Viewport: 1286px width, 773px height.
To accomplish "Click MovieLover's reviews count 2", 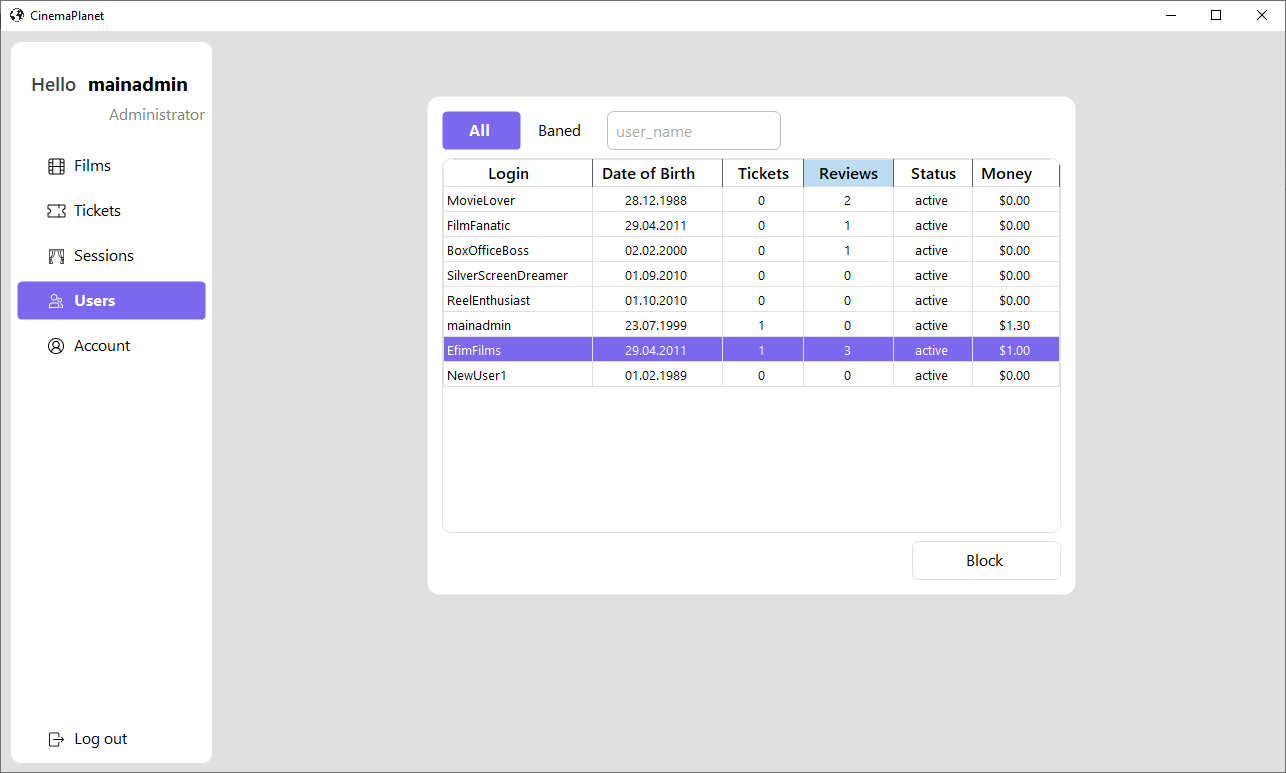I will 848,200.
